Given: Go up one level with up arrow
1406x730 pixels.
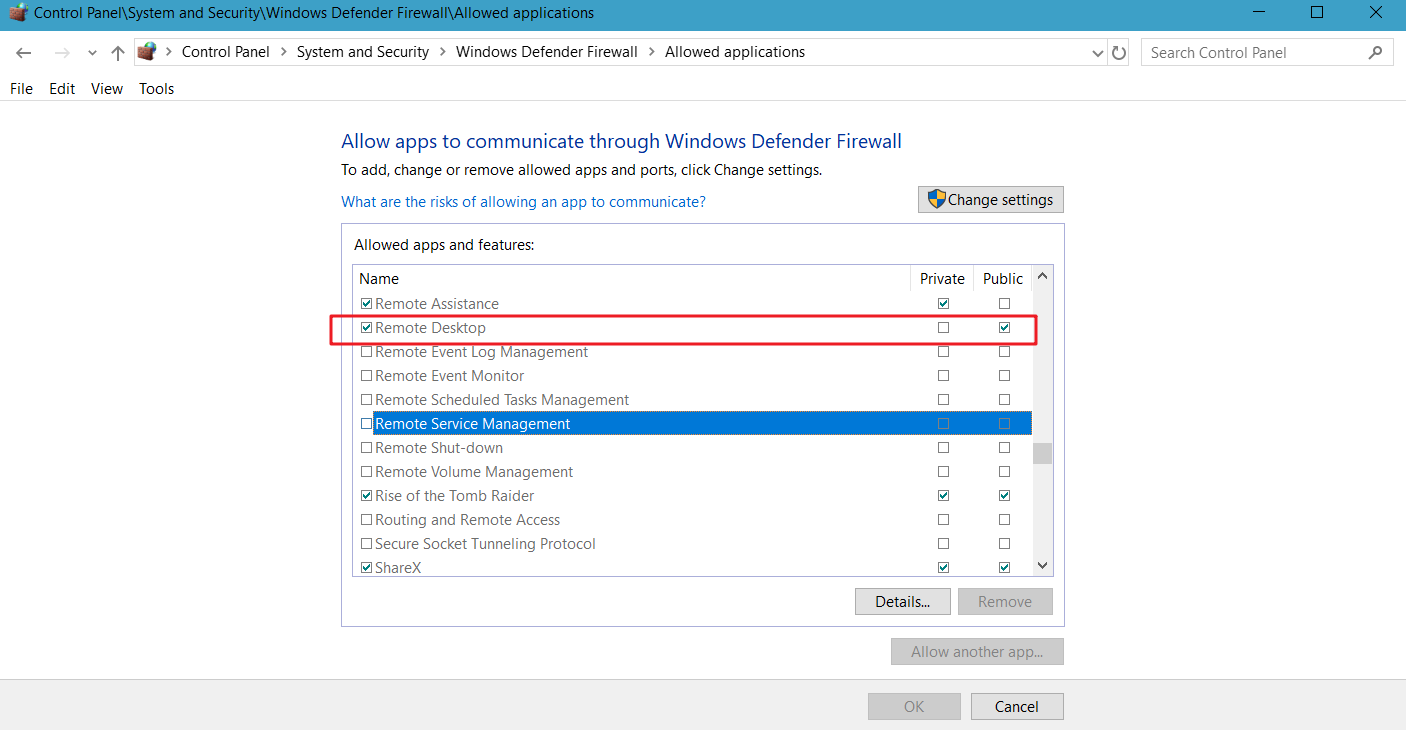Looking at the screenshot, I should pyautogui.click(x=118, y=52).
